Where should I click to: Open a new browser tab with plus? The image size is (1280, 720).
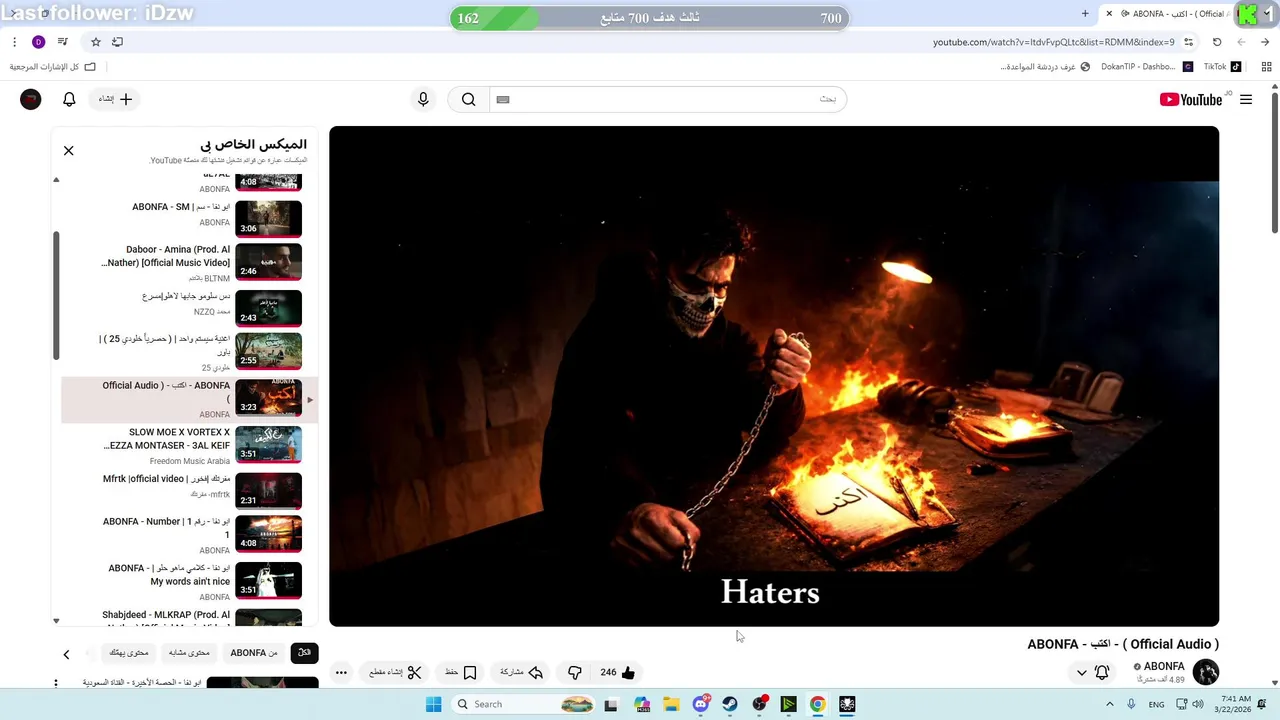click(1085, 14)
